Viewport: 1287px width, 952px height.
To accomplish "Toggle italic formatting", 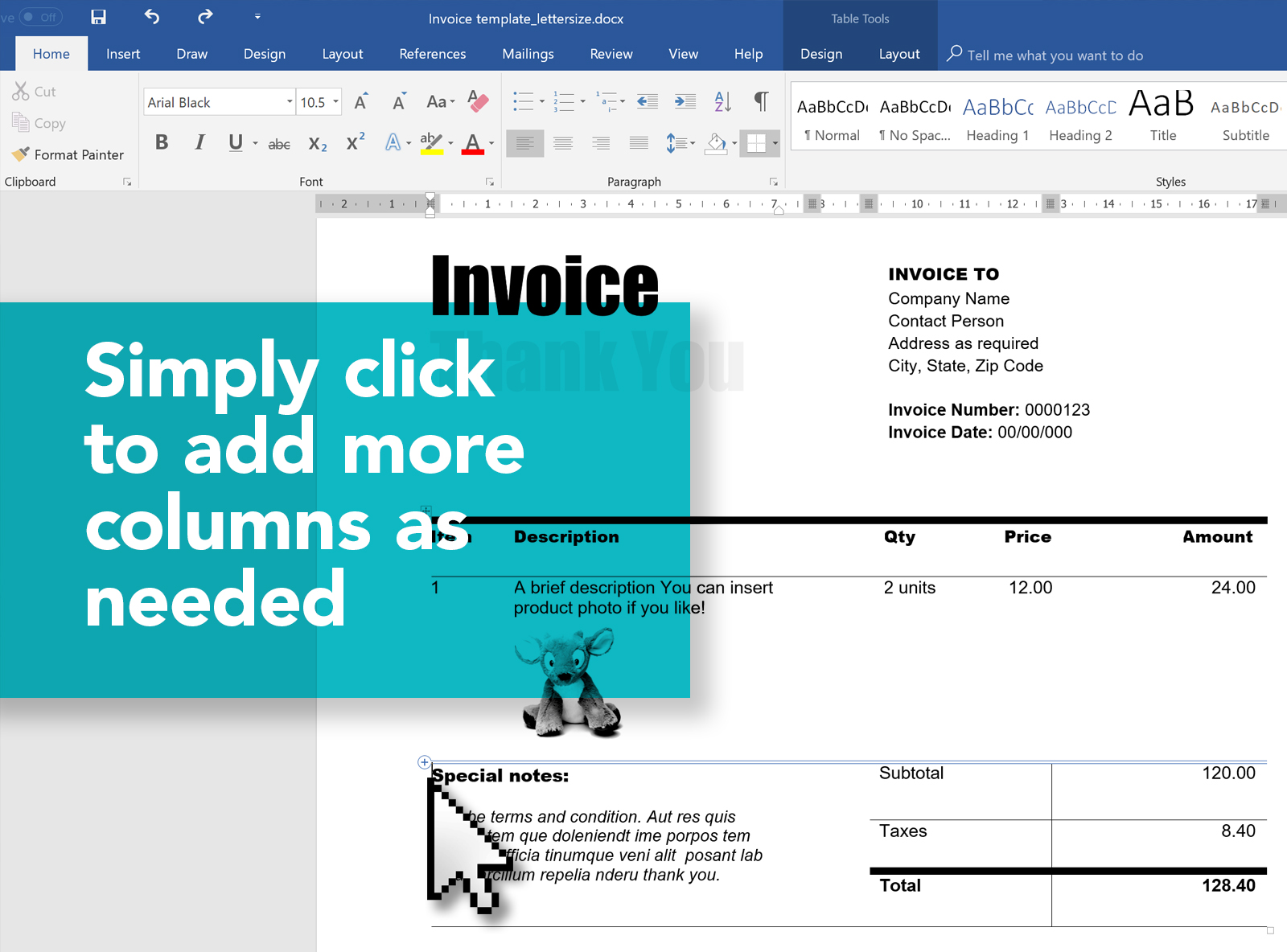I will click(199, 142).
